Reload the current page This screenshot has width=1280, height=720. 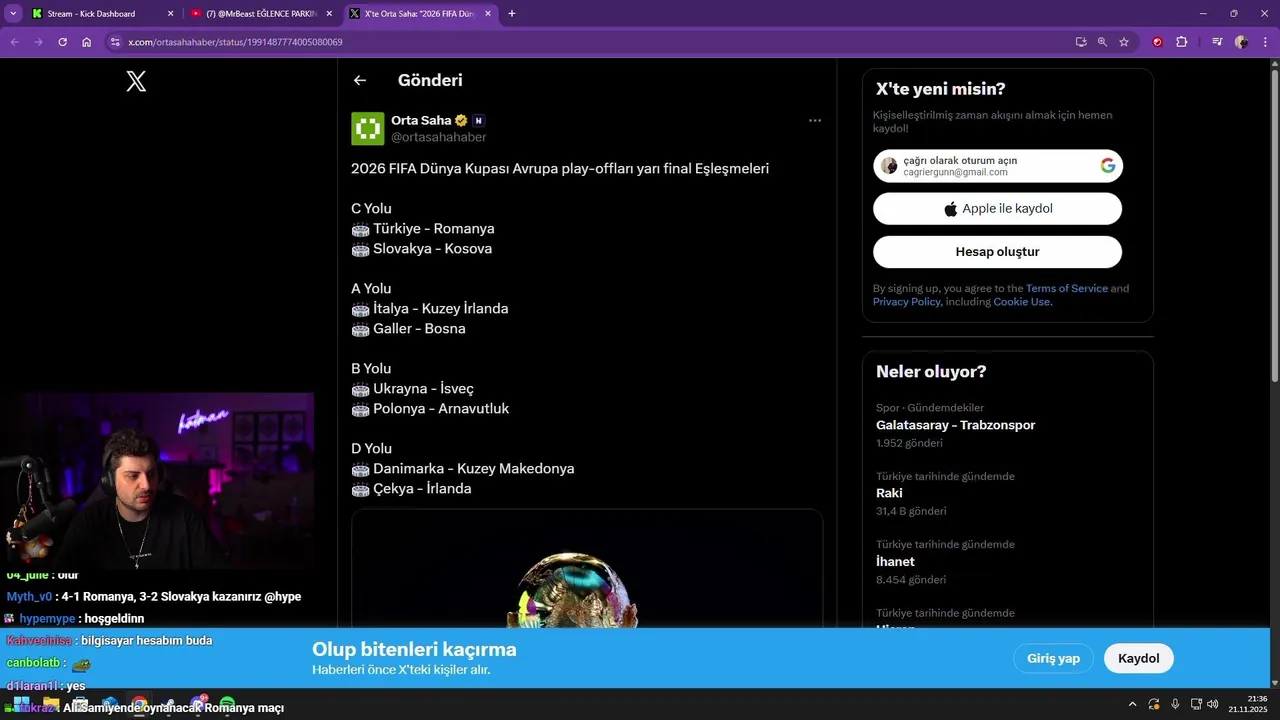coord(62,42)
